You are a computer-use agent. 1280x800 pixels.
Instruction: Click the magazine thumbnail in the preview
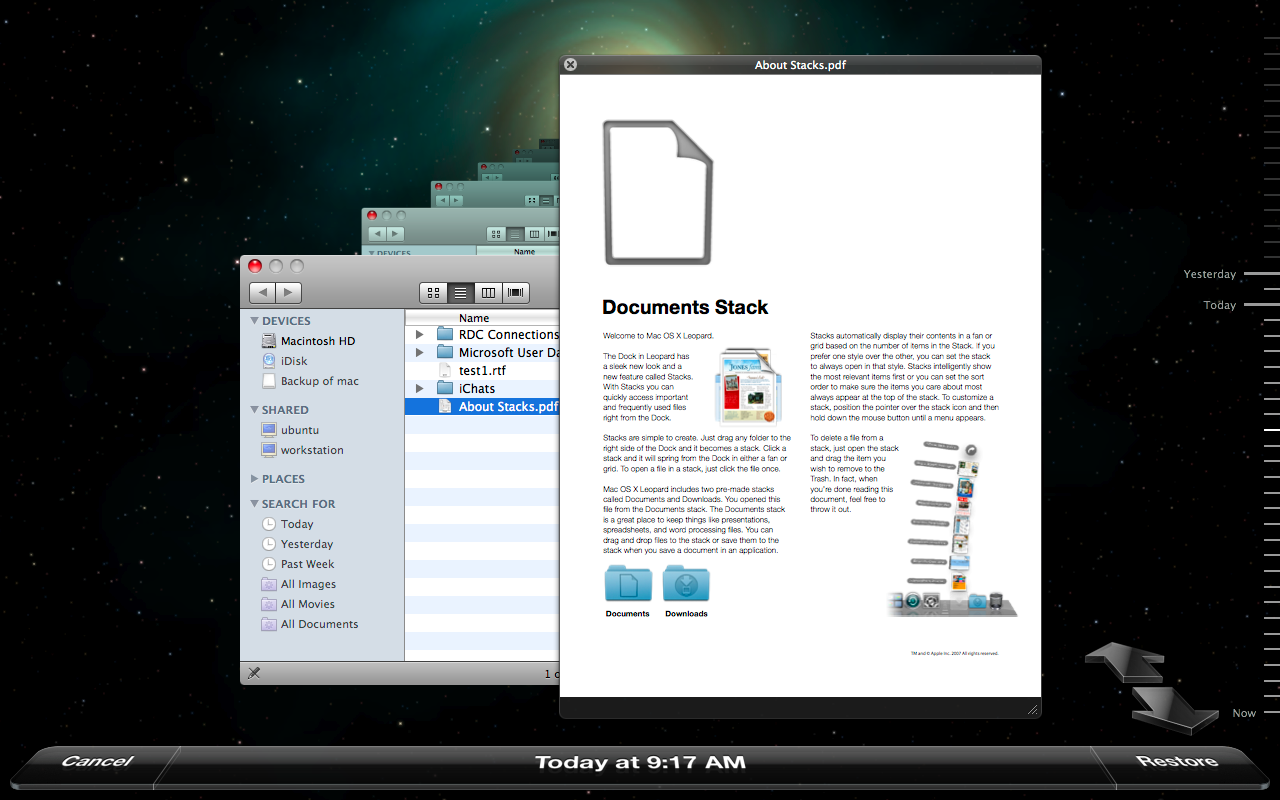[x=749, y=386]
